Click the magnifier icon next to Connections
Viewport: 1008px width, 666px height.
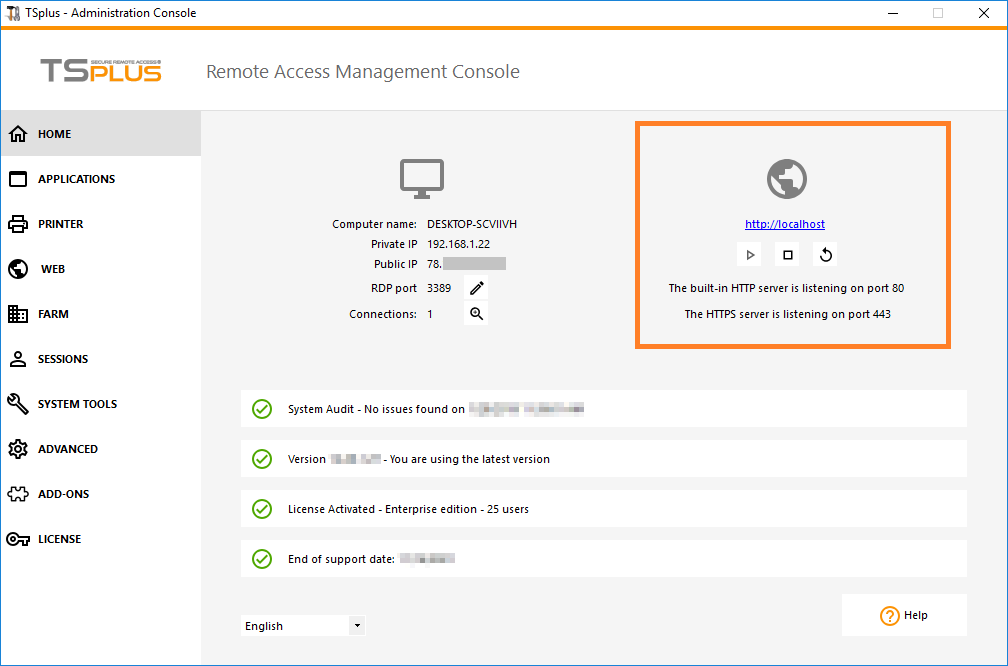pyautogui.click(x=477, y=314)
